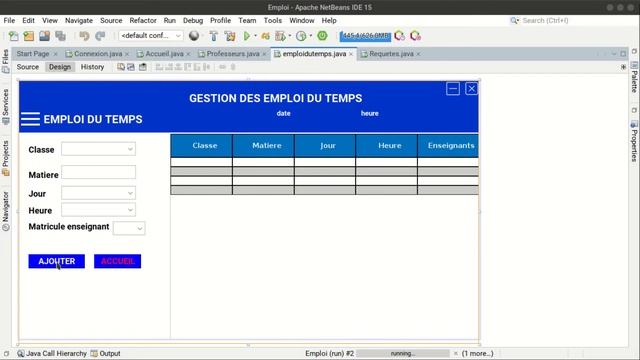Open the Projects side panel
640x360 pixels.
coord(5,158)
